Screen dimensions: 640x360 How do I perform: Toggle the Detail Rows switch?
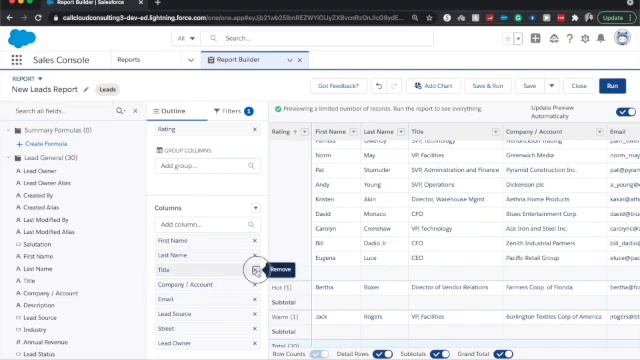382,354
